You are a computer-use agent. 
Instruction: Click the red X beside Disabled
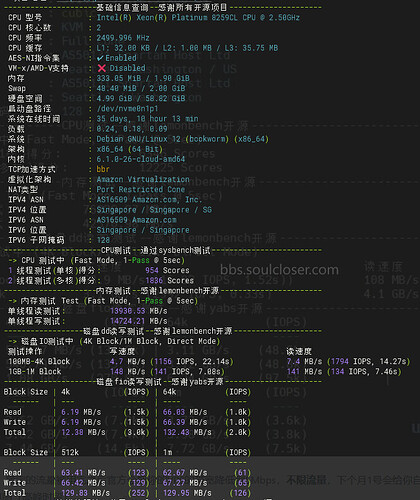point(102,68)
